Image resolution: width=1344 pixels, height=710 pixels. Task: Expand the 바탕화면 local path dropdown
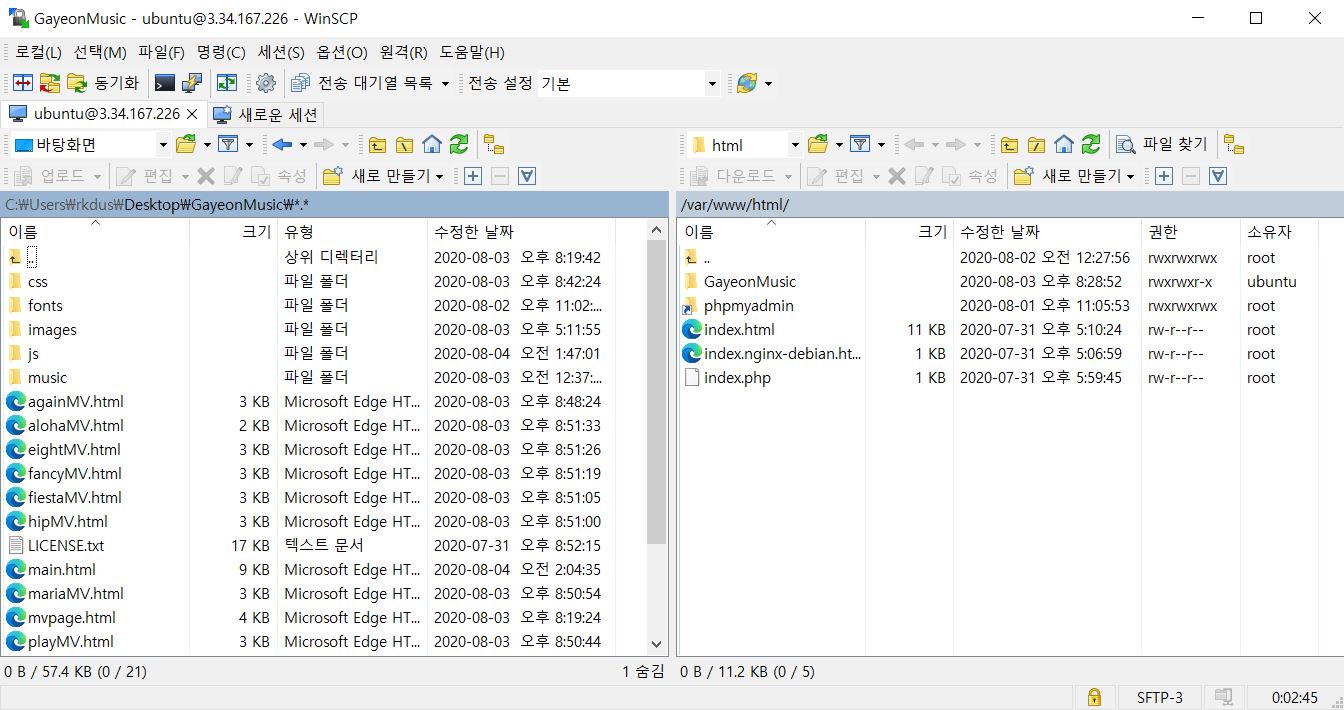coord(162,143)
